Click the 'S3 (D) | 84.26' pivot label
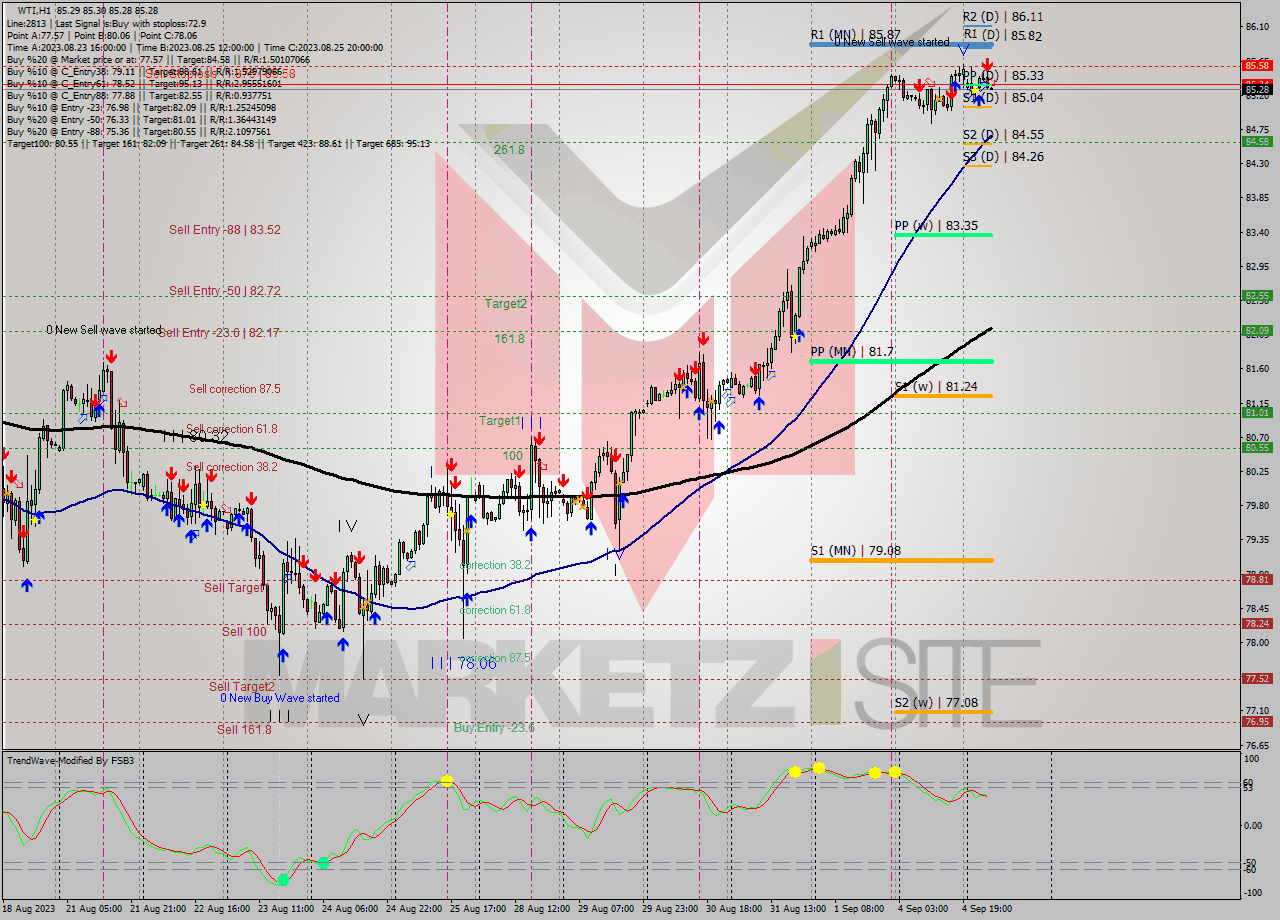The height and width of the screenshot is (920, 1280). (x=1002, y=157)
